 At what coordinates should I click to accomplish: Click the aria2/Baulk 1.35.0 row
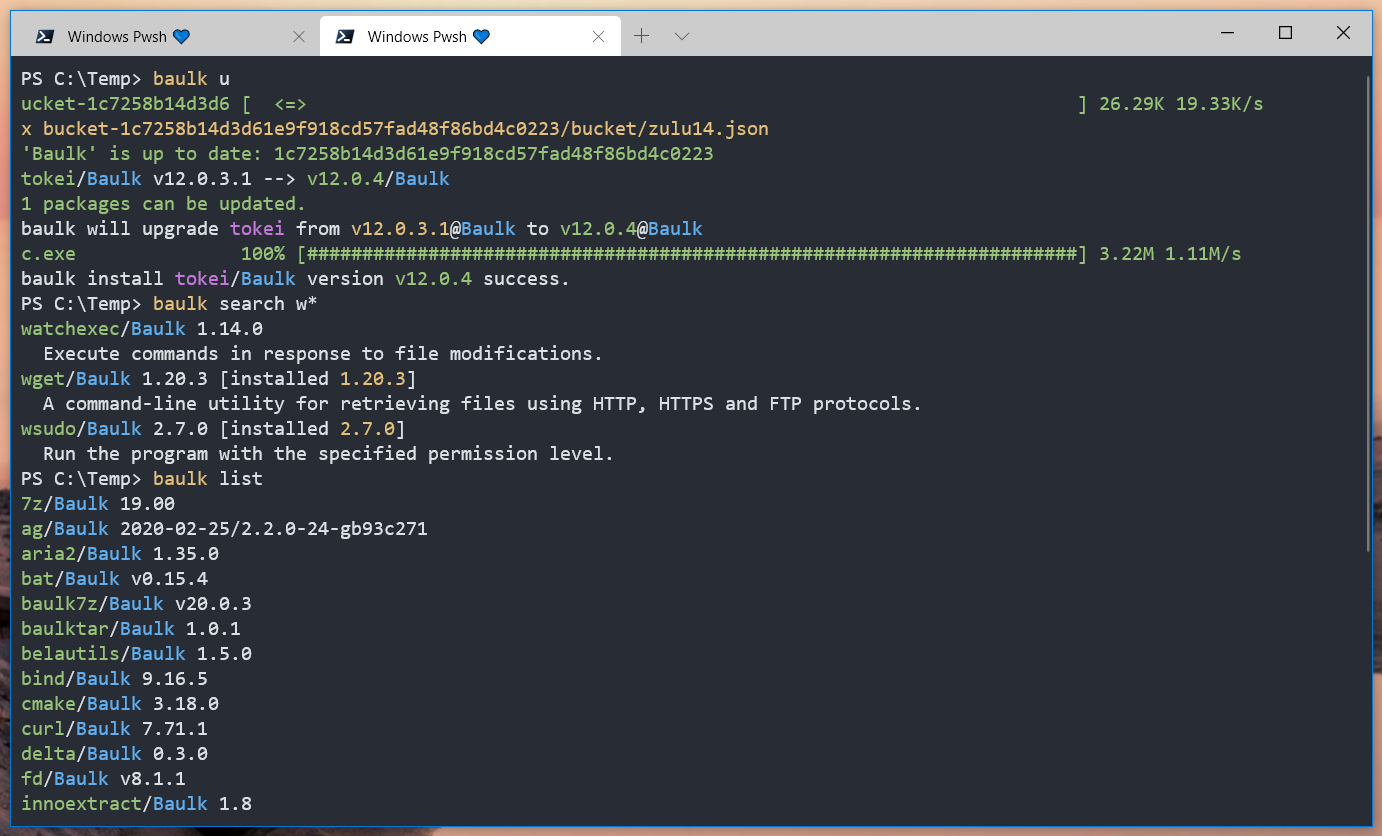click(120, 554)
